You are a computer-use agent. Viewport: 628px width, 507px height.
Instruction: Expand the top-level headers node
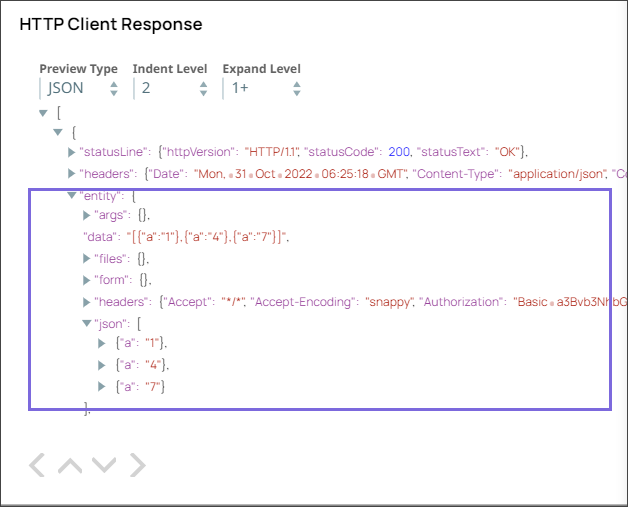tap(71, 173)
